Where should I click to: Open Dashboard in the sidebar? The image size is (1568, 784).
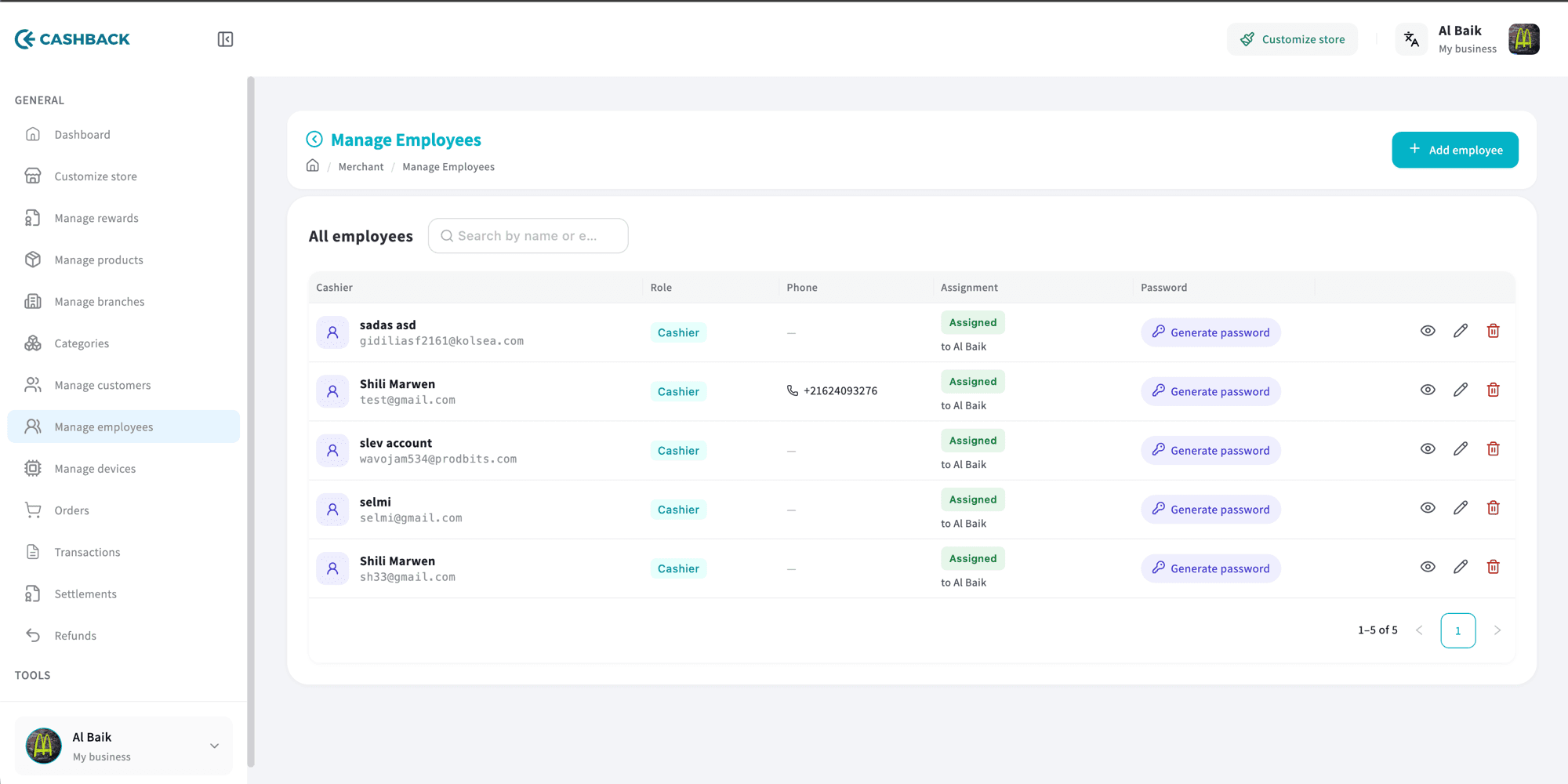(123, 135)
